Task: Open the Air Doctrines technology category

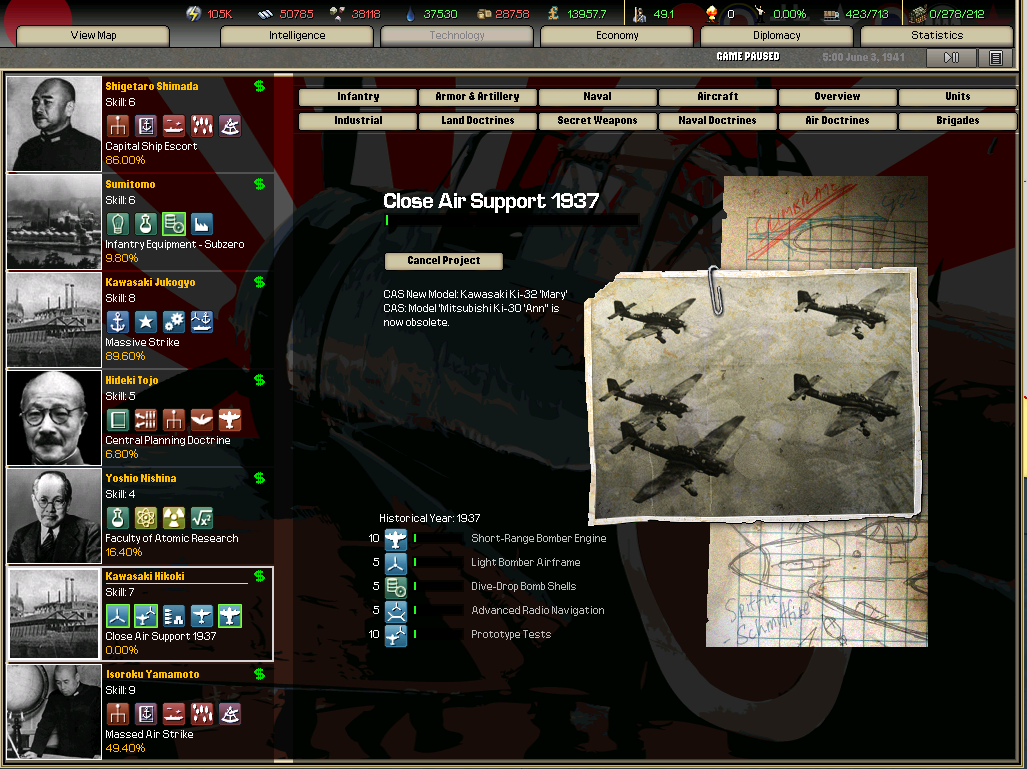Action: click(x=837, y=121)
